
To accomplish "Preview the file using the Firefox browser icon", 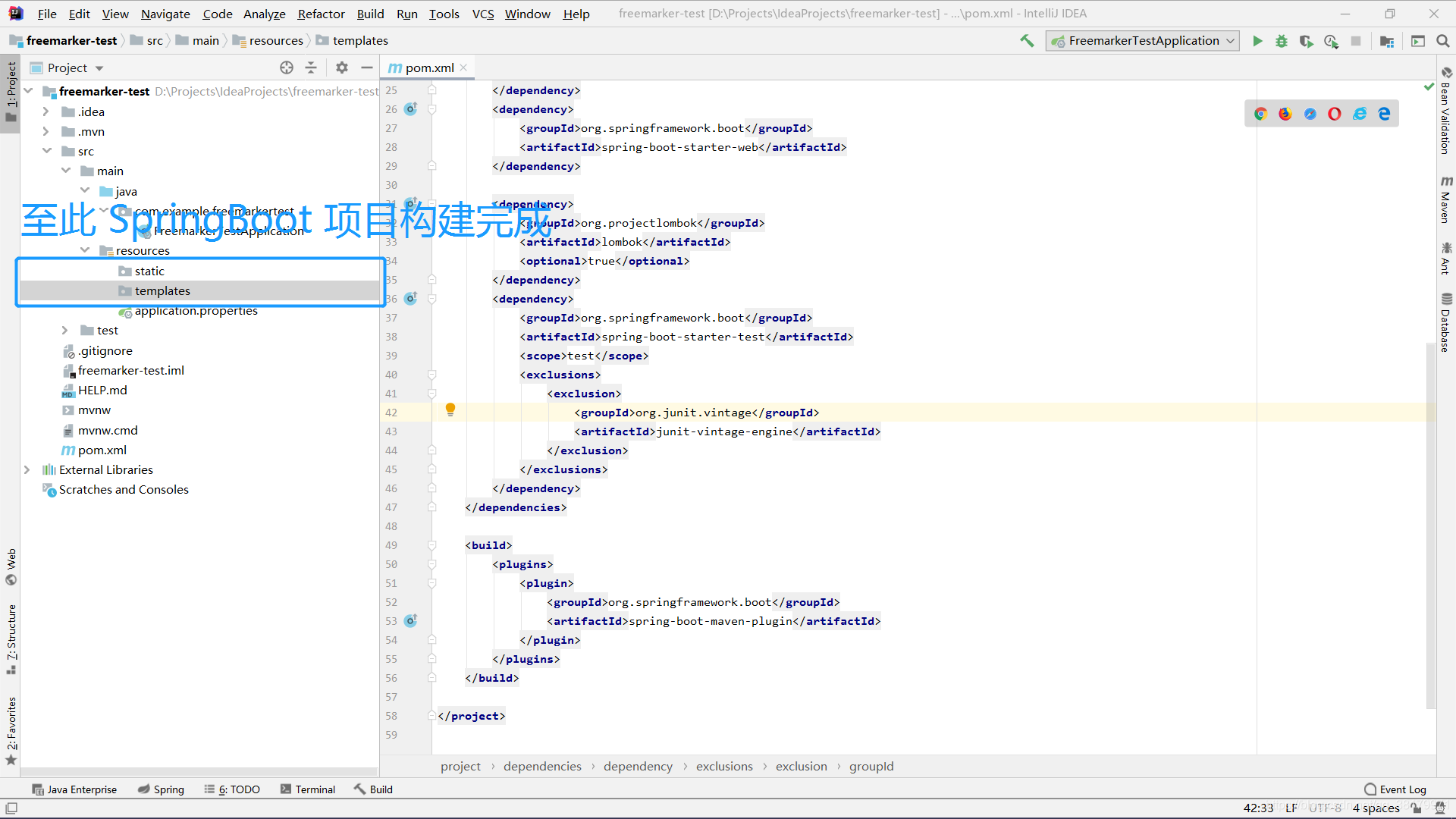I will point(1285,114).
